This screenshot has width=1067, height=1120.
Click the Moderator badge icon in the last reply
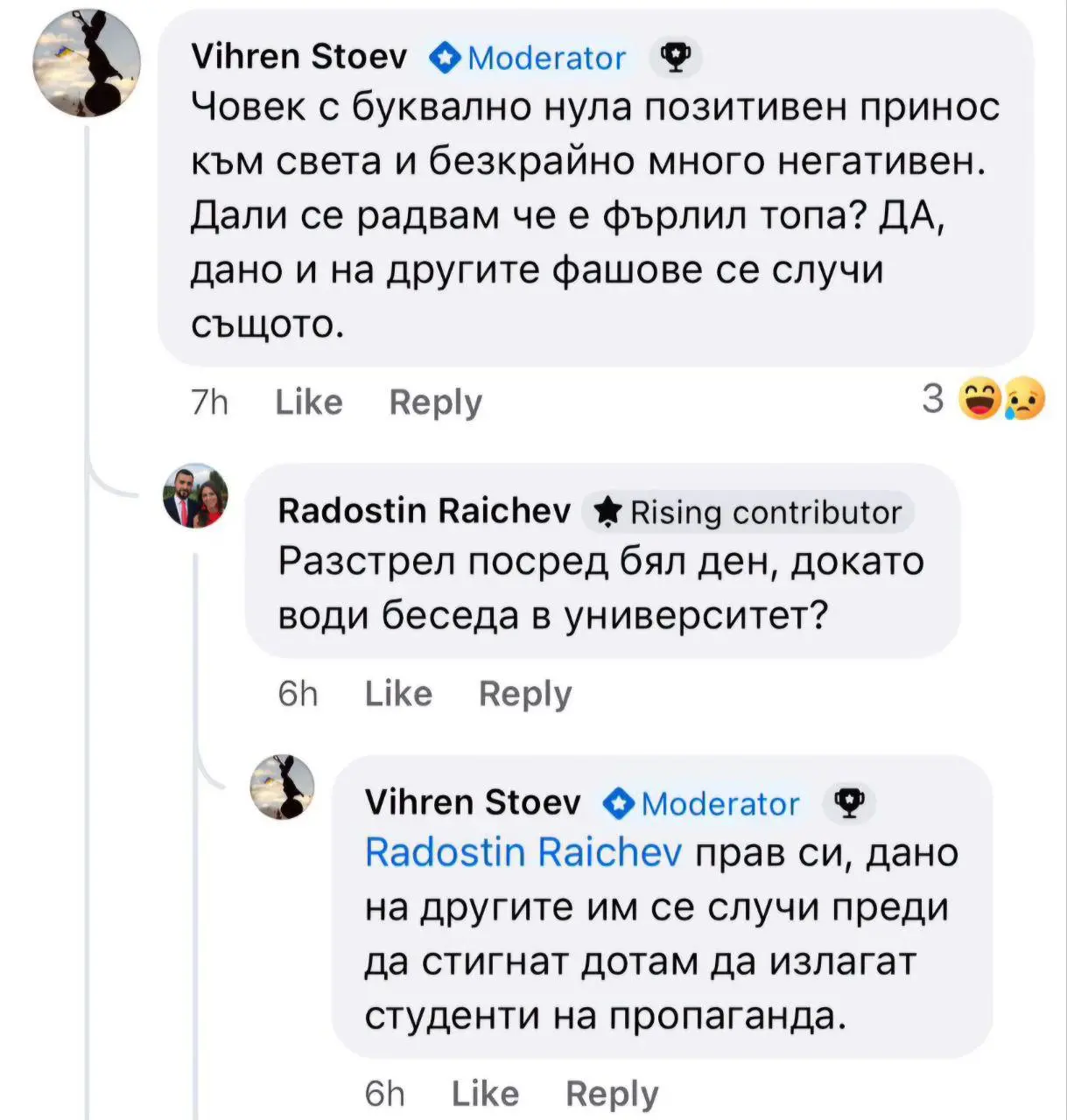point(619,803)
